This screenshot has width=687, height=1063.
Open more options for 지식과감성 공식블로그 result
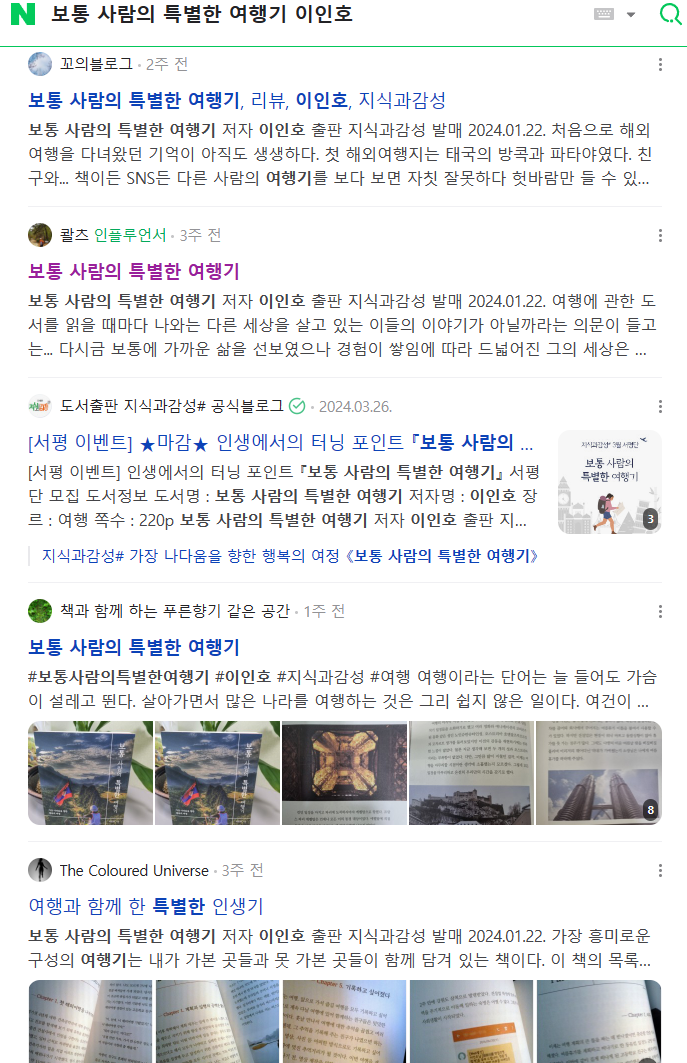660,406
